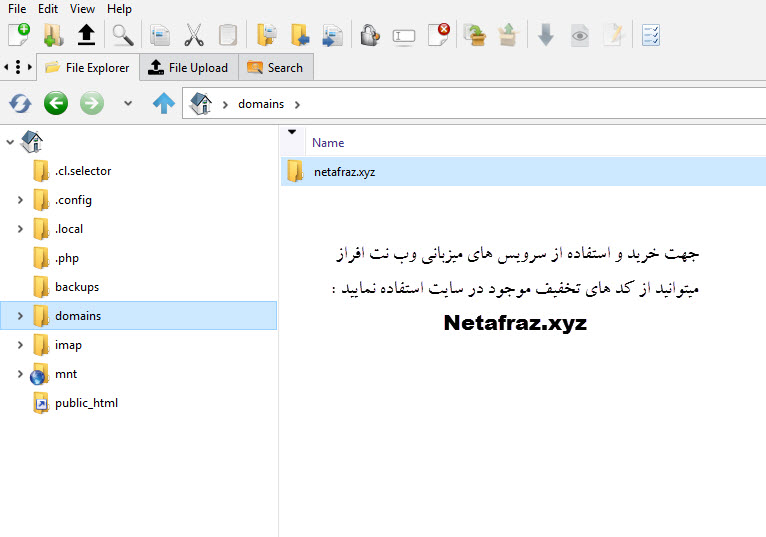Click the Move to folder icon
The image size is (766, 537).
pyautogui.click(x=299, y=35)
